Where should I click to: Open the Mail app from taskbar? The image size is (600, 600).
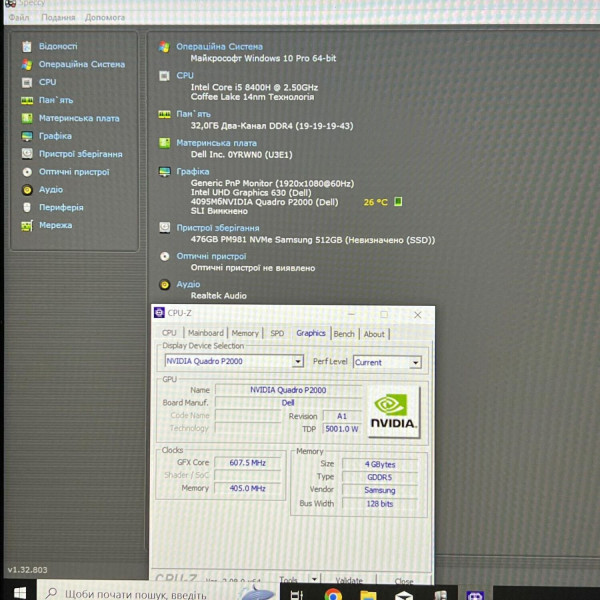pos(404,595)
